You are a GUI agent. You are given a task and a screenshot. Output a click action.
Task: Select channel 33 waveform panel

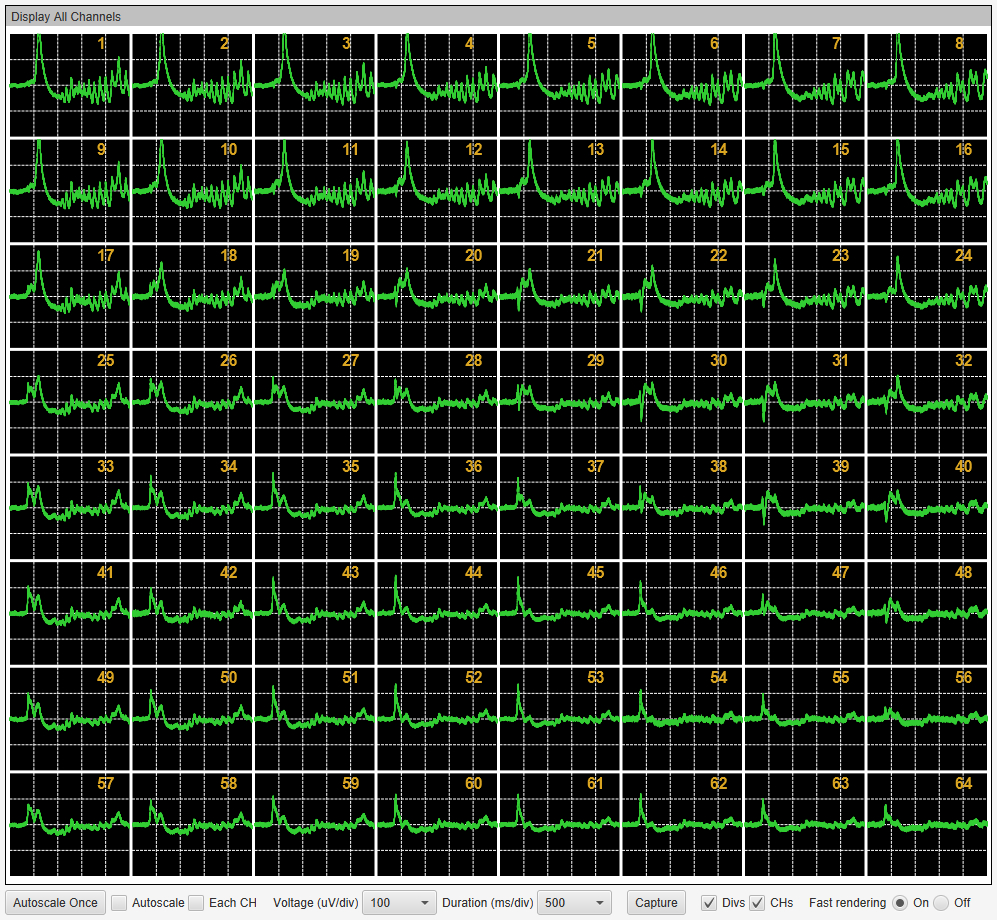click(69, 507)
